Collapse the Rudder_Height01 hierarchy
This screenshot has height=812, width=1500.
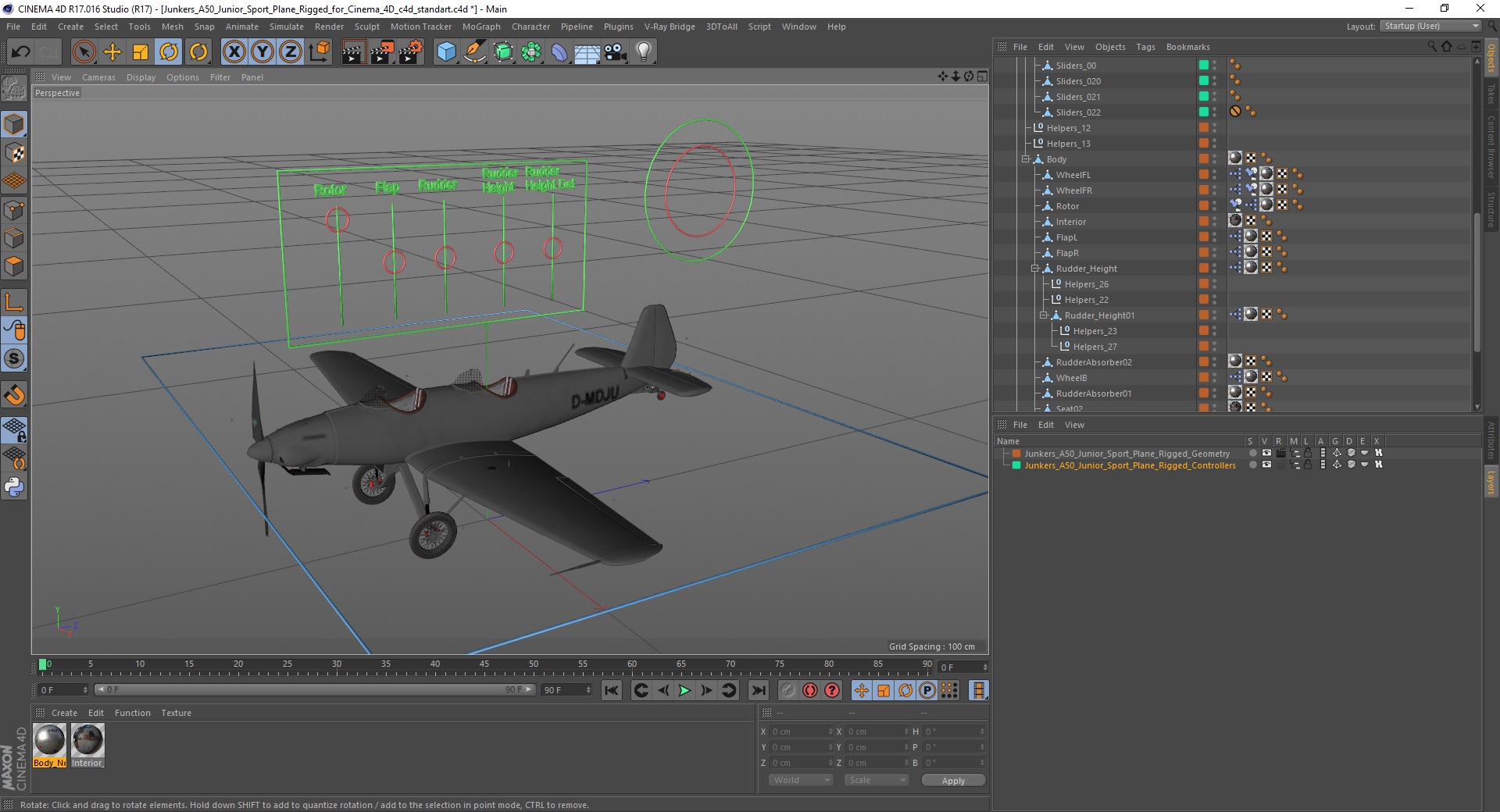(x=1043, y=315)
